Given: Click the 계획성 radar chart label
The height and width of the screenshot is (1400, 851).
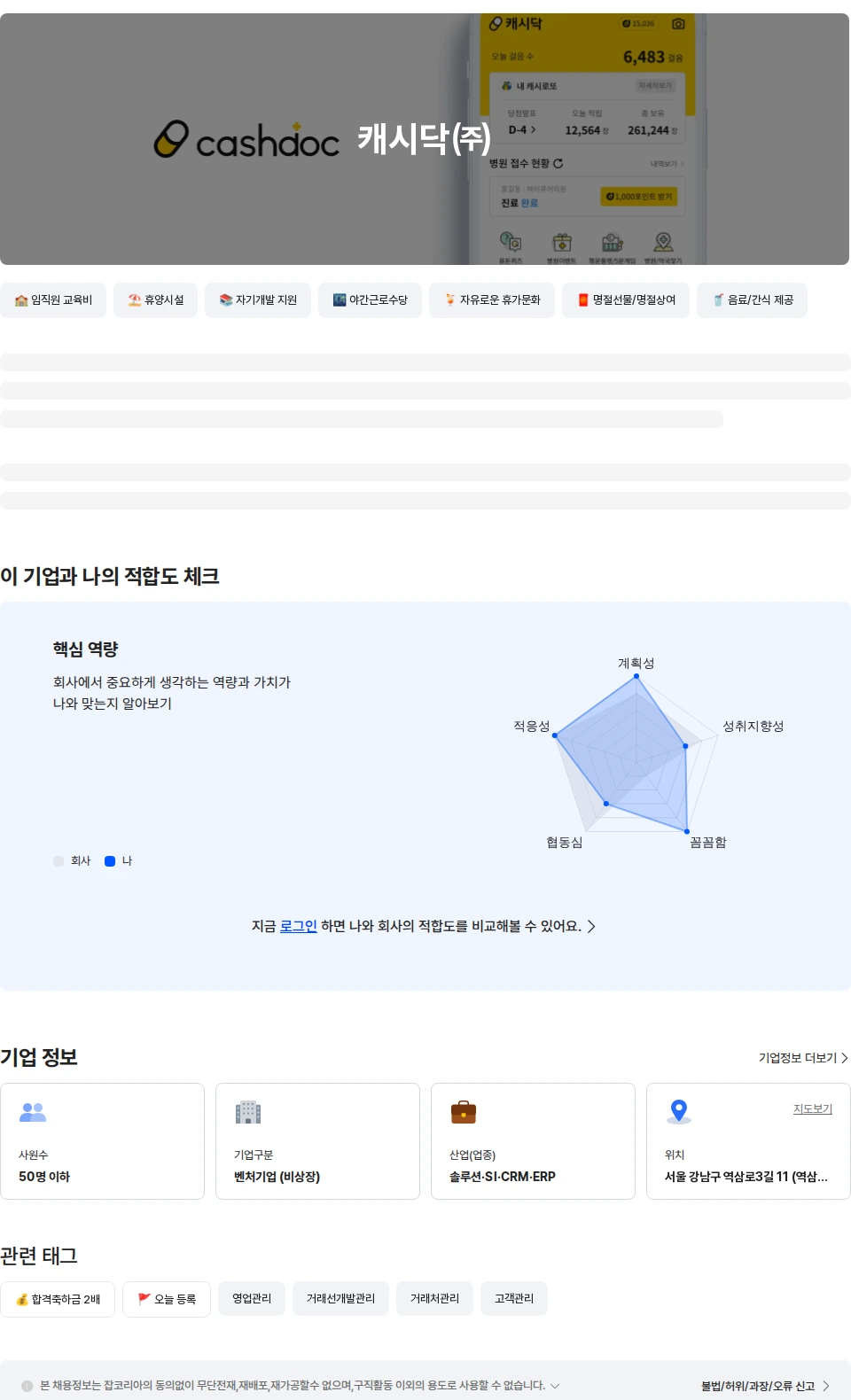Looking at the screenshot, I should coord(636,663).
